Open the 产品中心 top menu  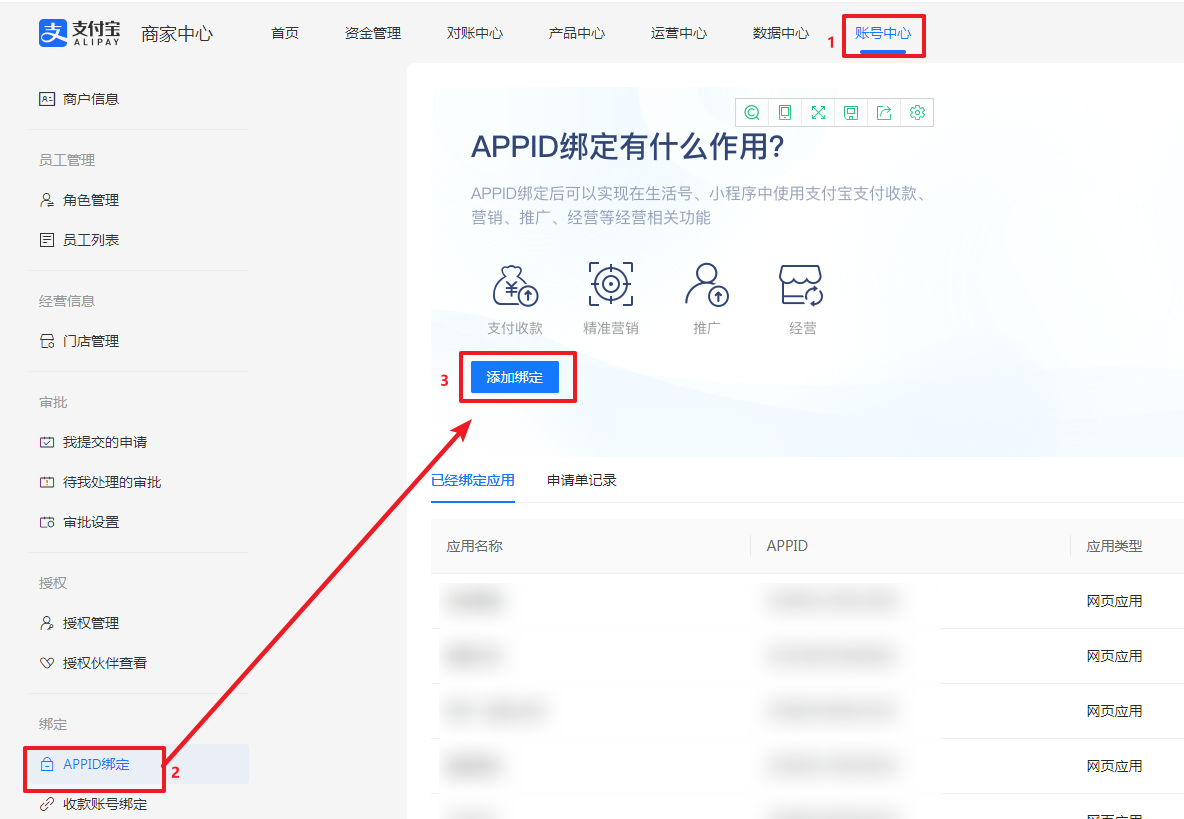pyautogui.click(x=576, y=33)
